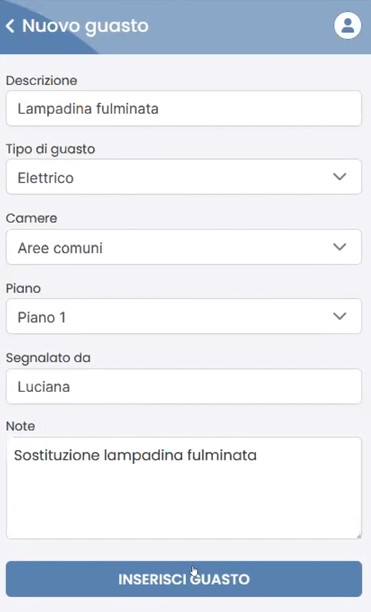This screenshot has width=371, height=612.
Task: Click the chevron arrow in the Aree comuni field
Action: pos(339,247)
